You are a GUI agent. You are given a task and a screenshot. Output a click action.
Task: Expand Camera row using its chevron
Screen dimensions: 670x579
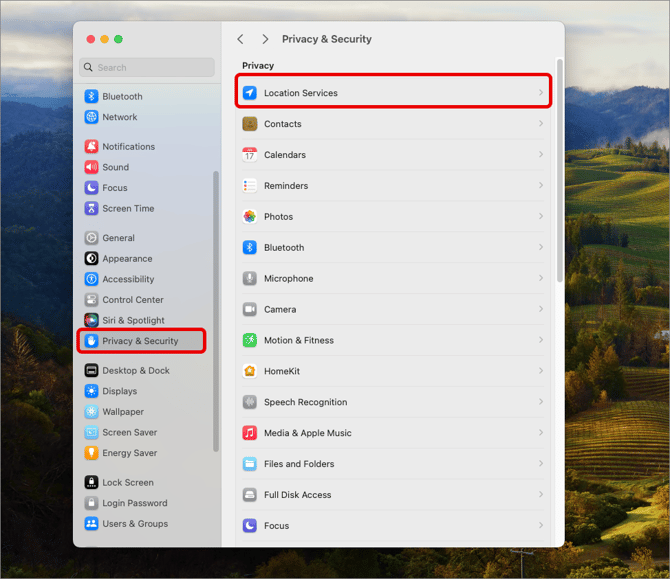541,309
